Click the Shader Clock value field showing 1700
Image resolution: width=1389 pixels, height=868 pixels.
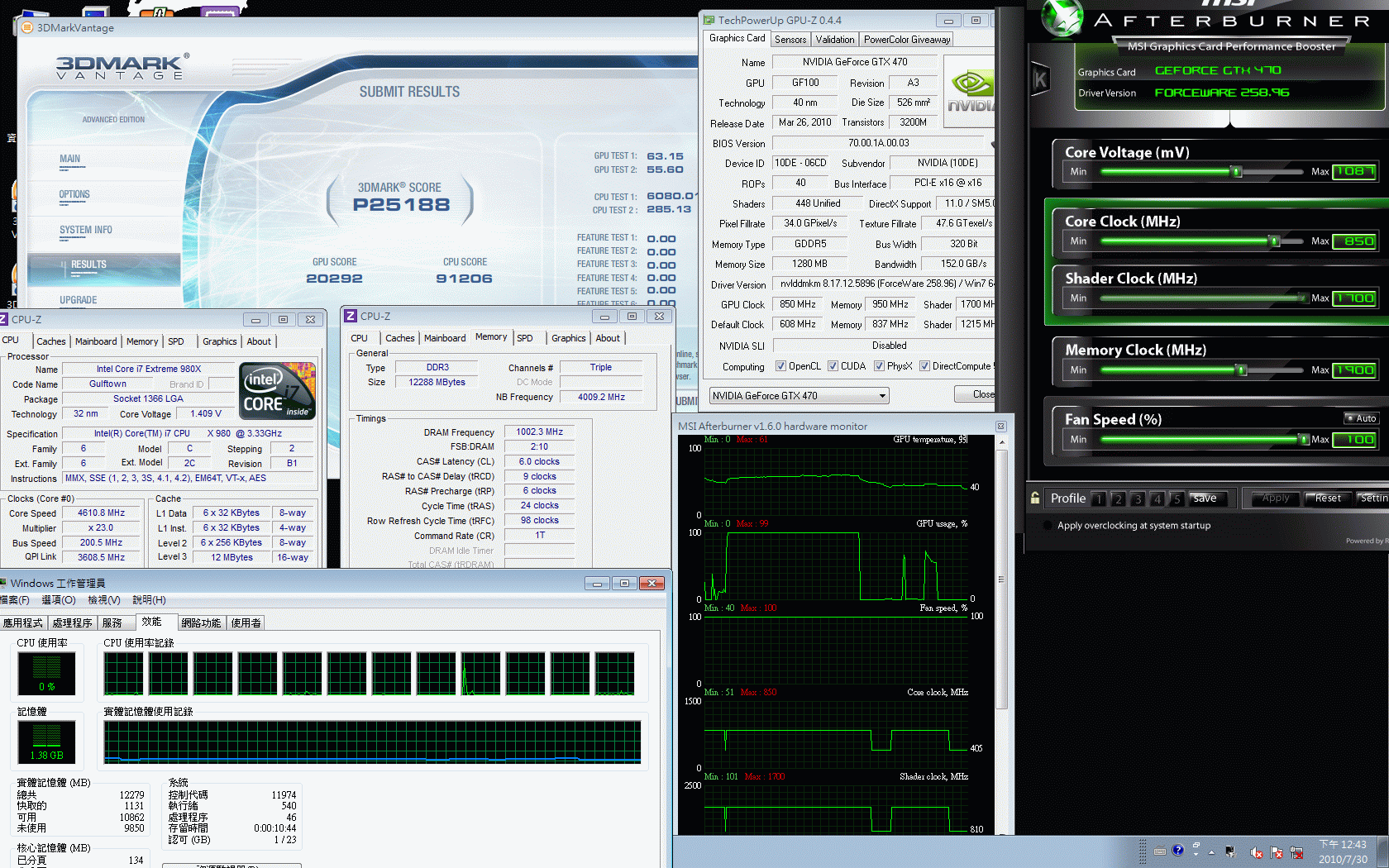coord(1354,298)
